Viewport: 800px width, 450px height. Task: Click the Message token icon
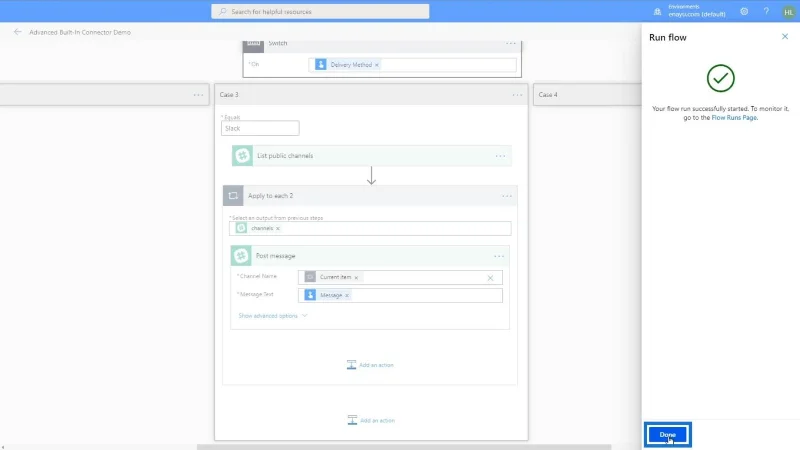pyautogui.click(x=310, y=295)
